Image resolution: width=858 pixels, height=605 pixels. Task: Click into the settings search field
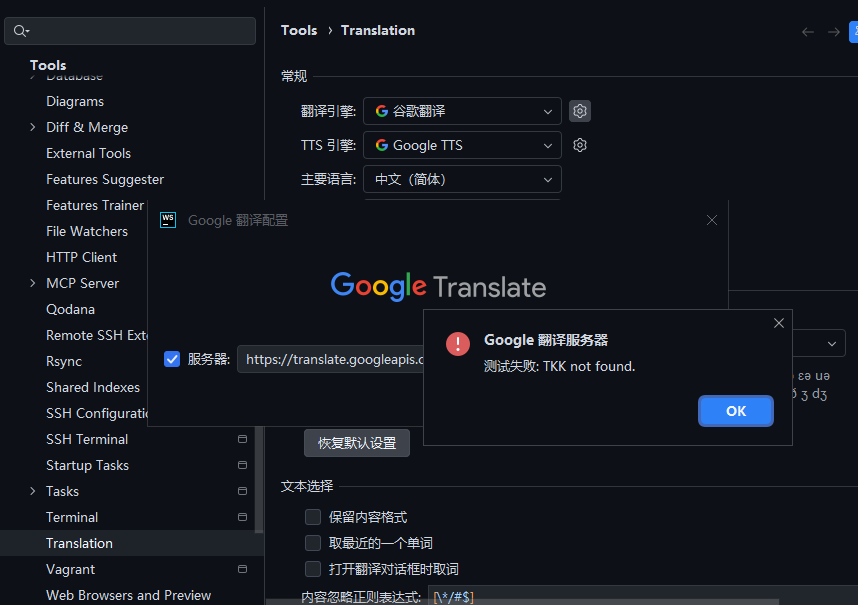(x=130, y=31)
